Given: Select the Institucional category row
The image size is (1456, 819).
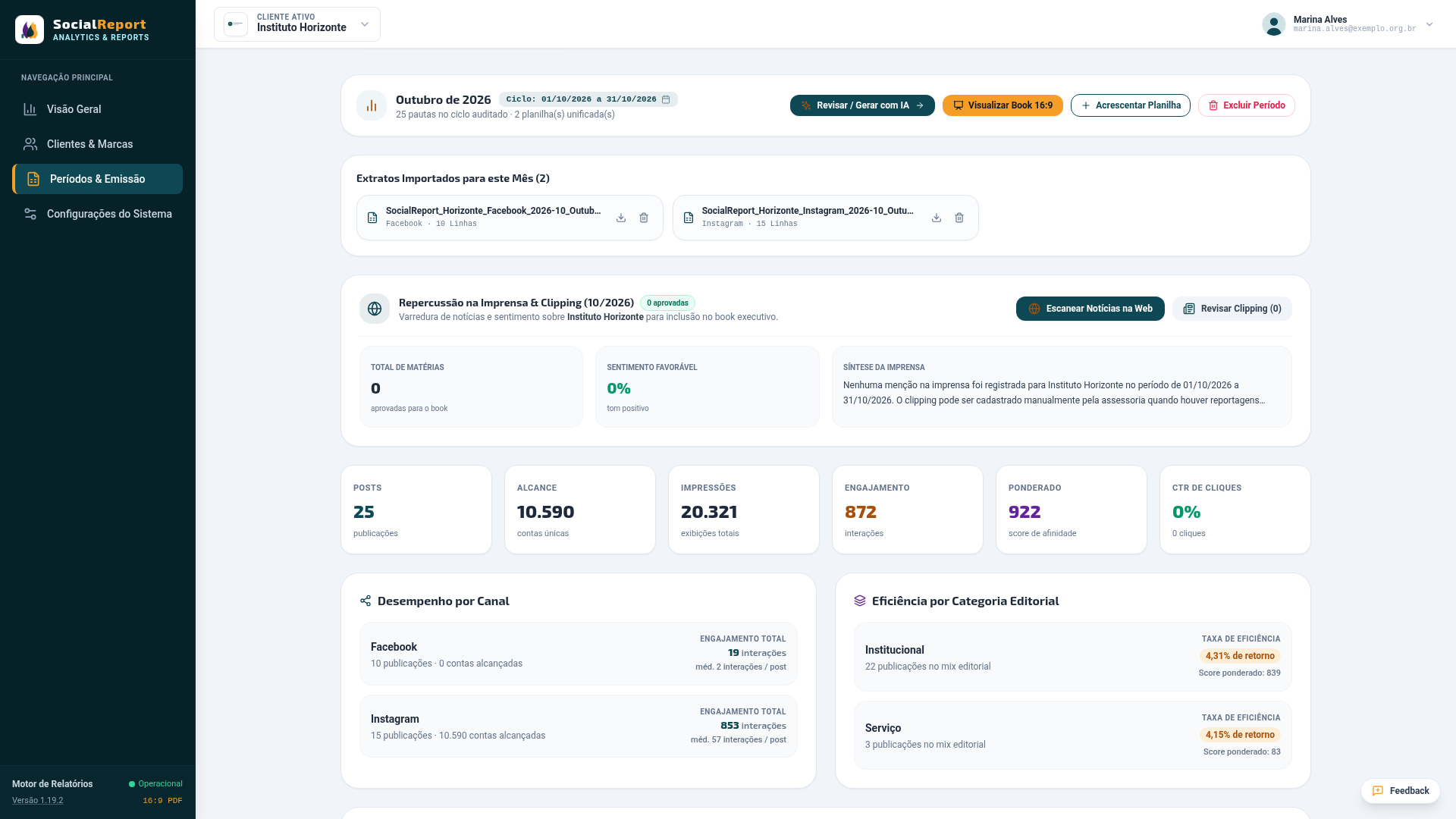Looking at the screenshot, I should (1073, 657).
